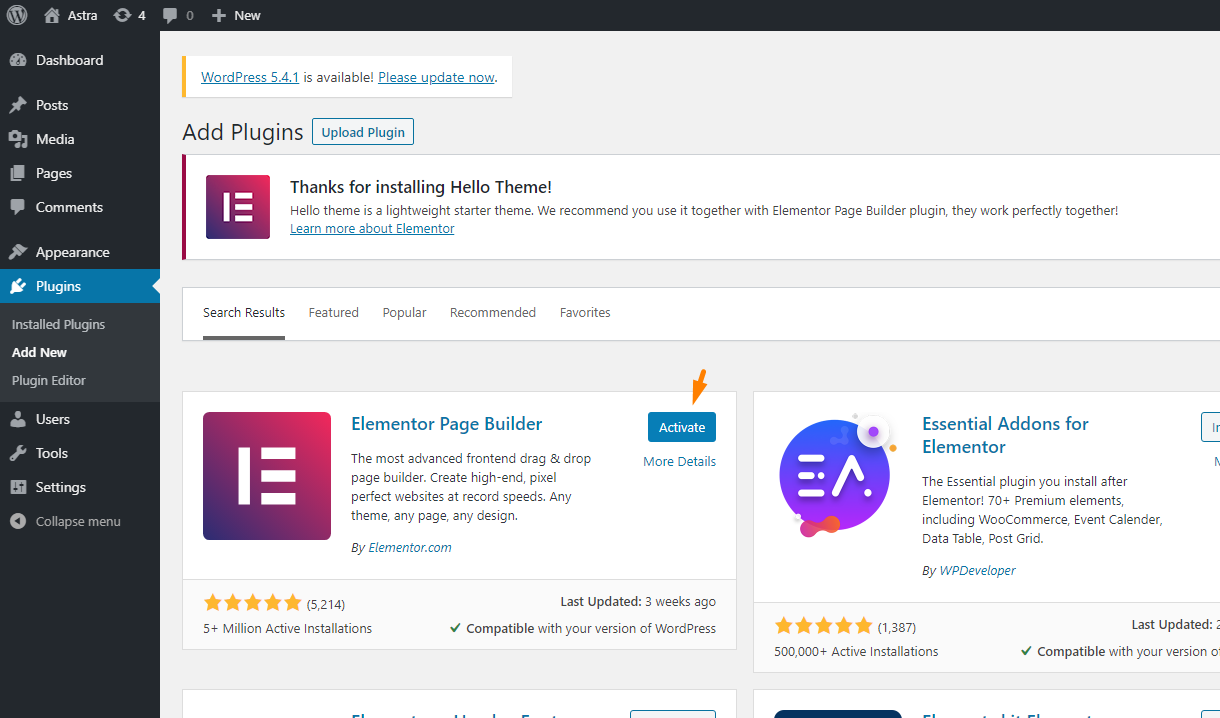
Task: Click Please update now link
Action: pyautogui.click(x=436, y=77)
